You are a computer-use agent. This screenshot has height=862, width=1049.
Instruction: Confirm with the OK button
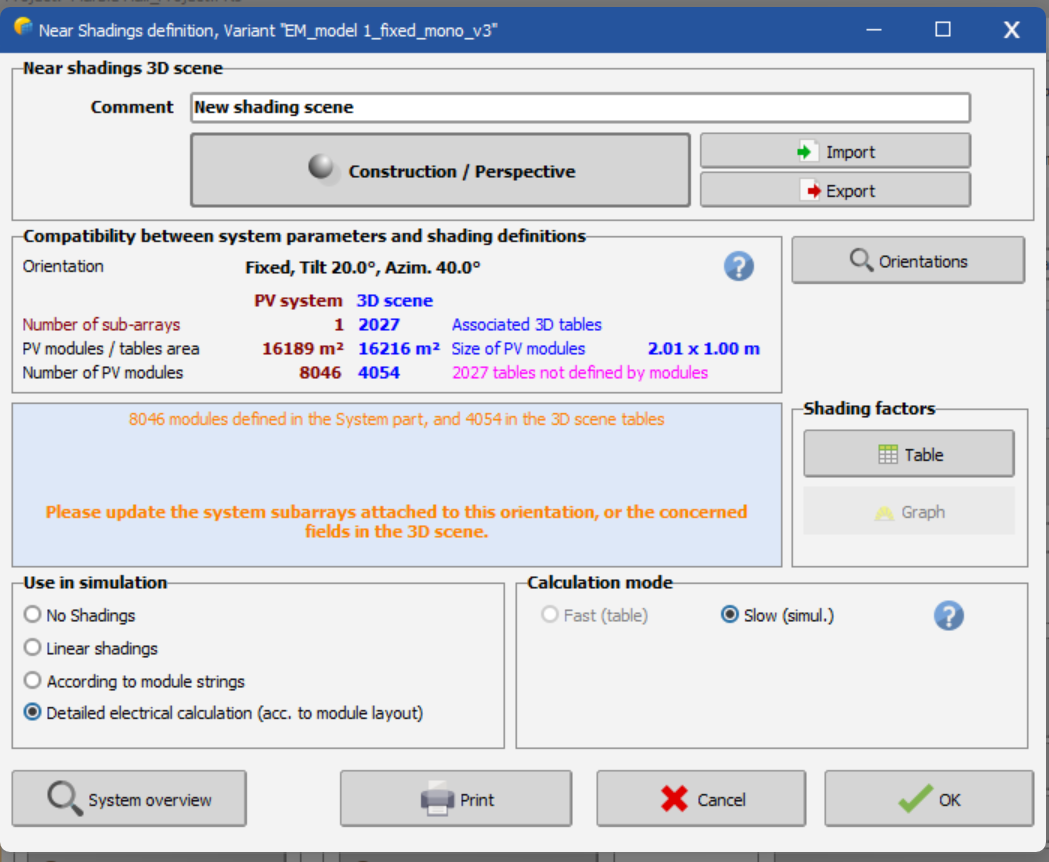tap(928, 799)
